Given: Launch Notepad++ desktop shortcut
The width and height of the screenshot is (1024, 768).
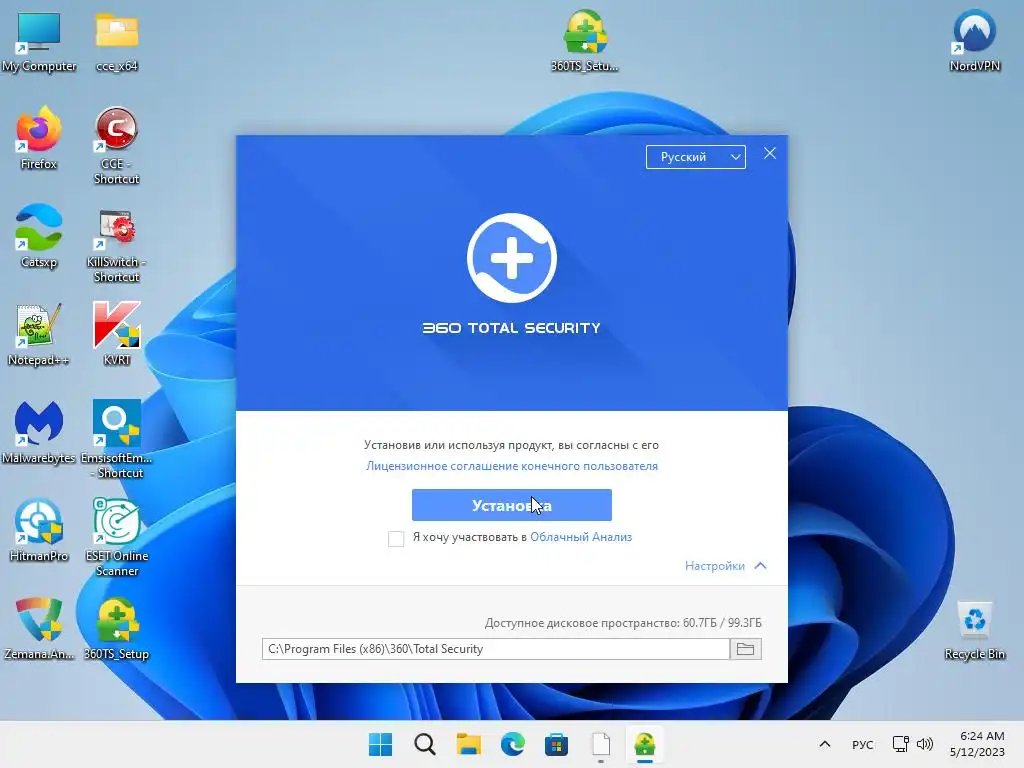Looking at the screenshot, I should coord(39,334).
